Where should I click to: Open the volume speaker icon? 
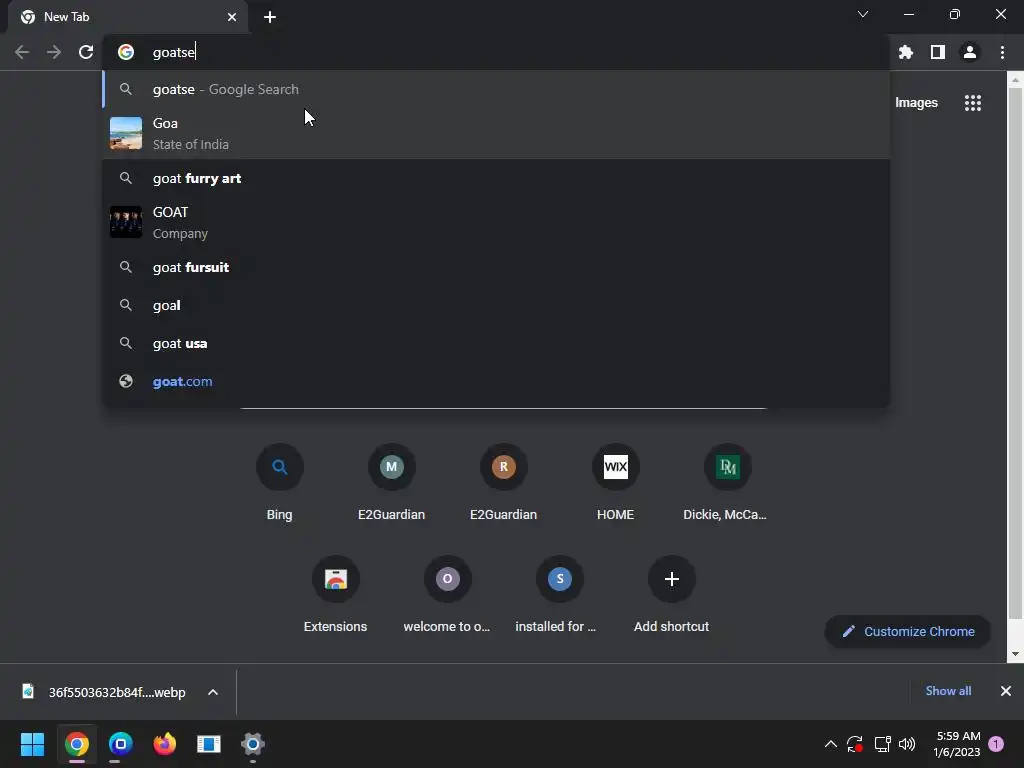[x=907, y=744]
